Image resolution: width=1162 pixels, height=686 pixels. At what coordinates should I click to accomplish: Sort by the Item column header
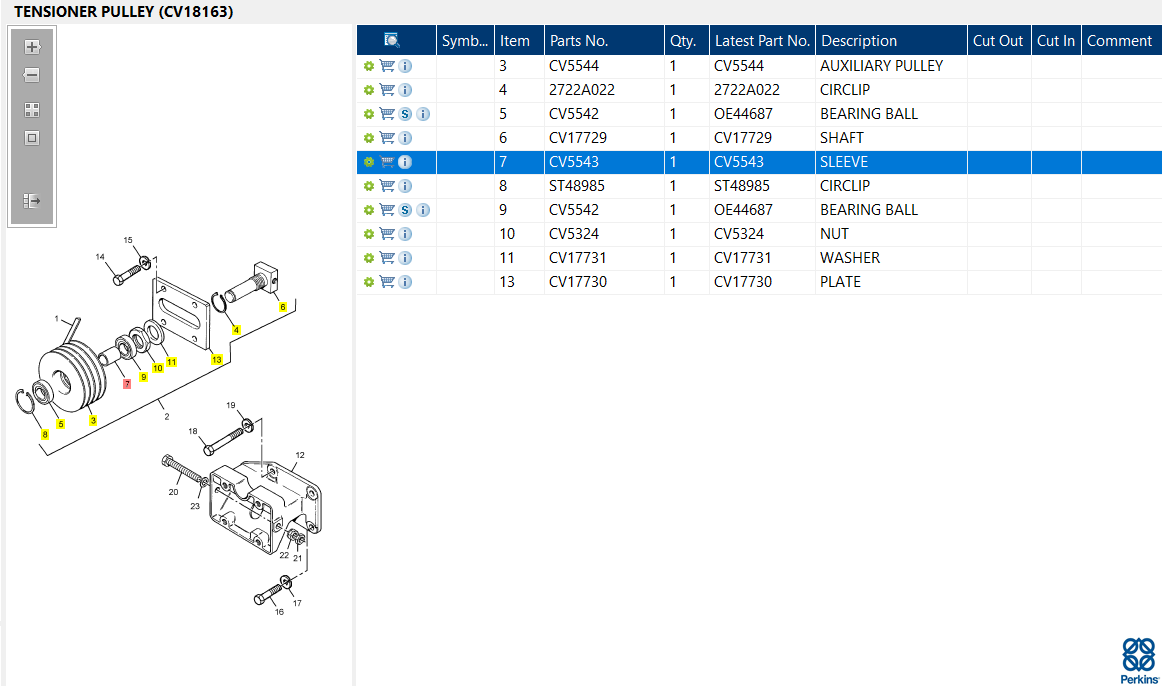519,41
